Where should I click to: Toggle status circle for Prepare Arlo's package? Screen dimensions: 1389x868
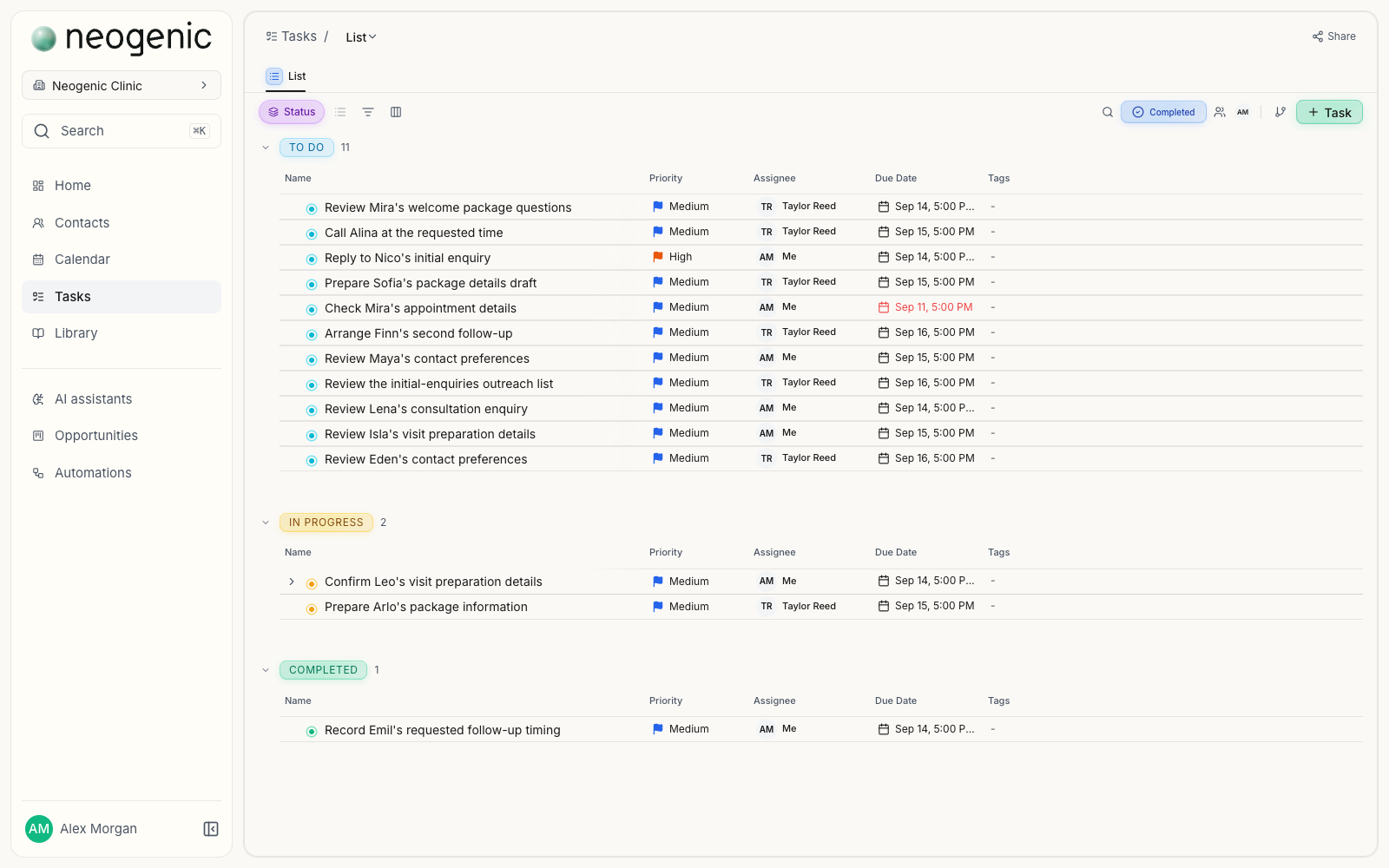click(312, 608)
